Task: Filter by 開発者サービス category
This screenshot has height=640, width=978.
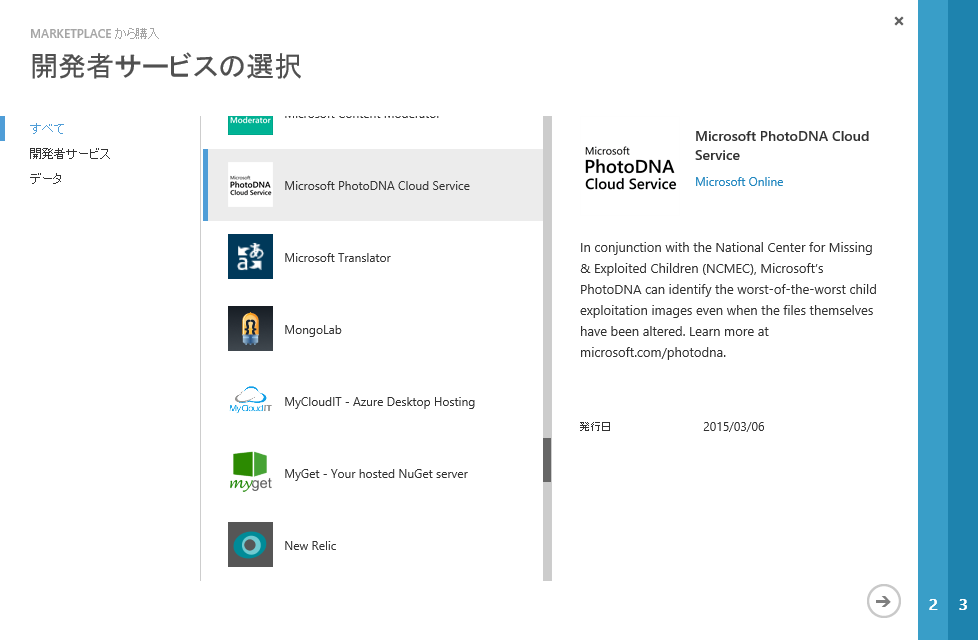Action: pyautogui.click(x=70, y=153)
